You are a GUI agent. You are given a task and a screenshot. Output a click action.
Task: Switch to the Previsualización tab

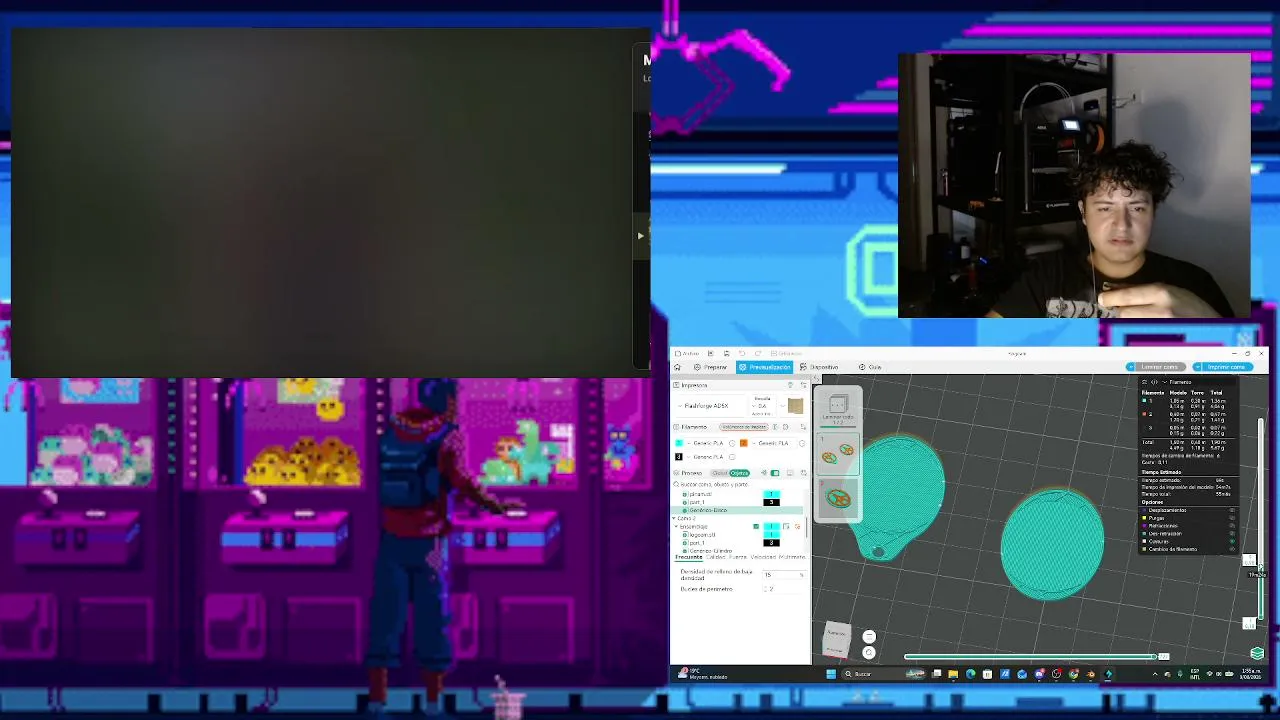coord(765,367)
